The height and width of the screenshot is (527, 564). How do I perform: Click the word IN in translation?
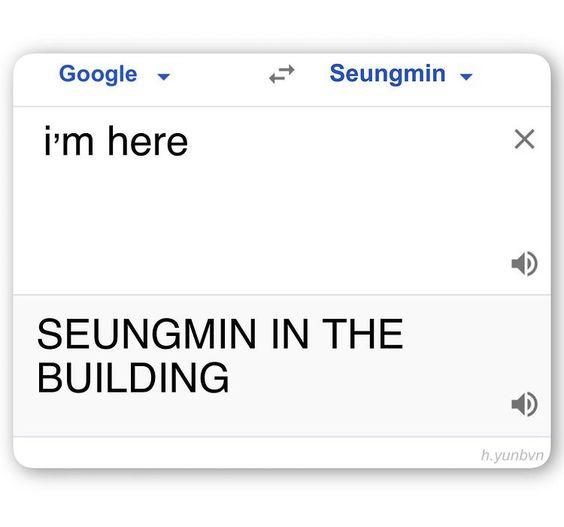coord(290,334)
